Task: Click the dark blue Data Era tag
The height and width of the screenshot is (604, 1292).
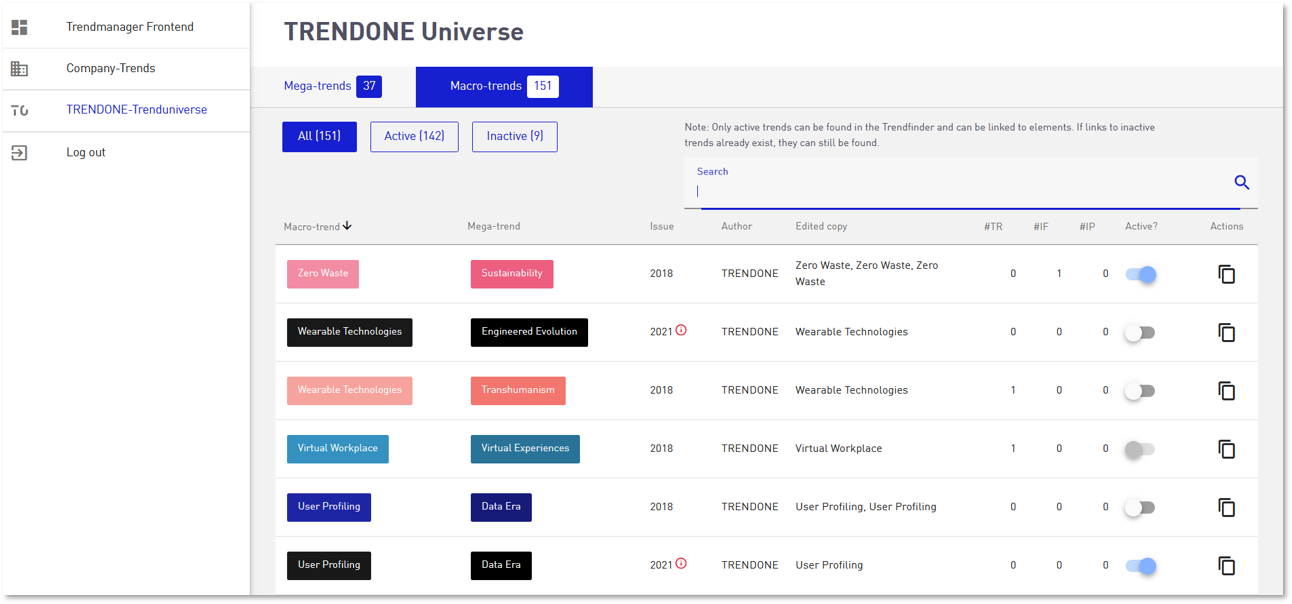Action: coord(501,507)
